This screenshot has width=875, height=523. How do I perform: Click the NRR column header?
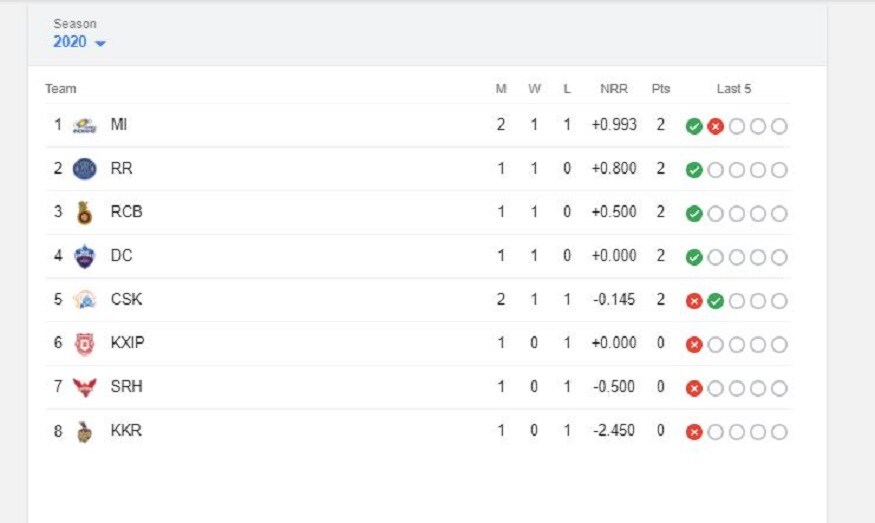tap(614, 89)
